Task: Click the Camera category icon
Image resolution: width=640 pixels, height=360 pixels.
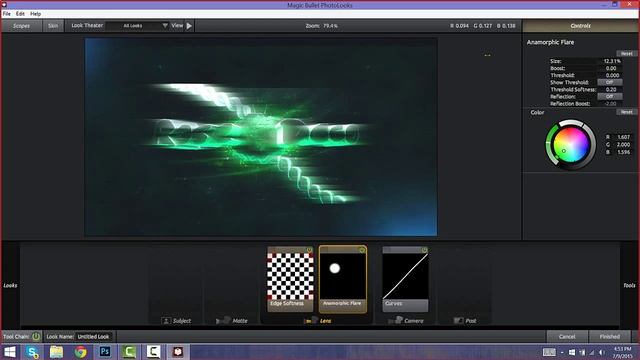Action: 395,321
